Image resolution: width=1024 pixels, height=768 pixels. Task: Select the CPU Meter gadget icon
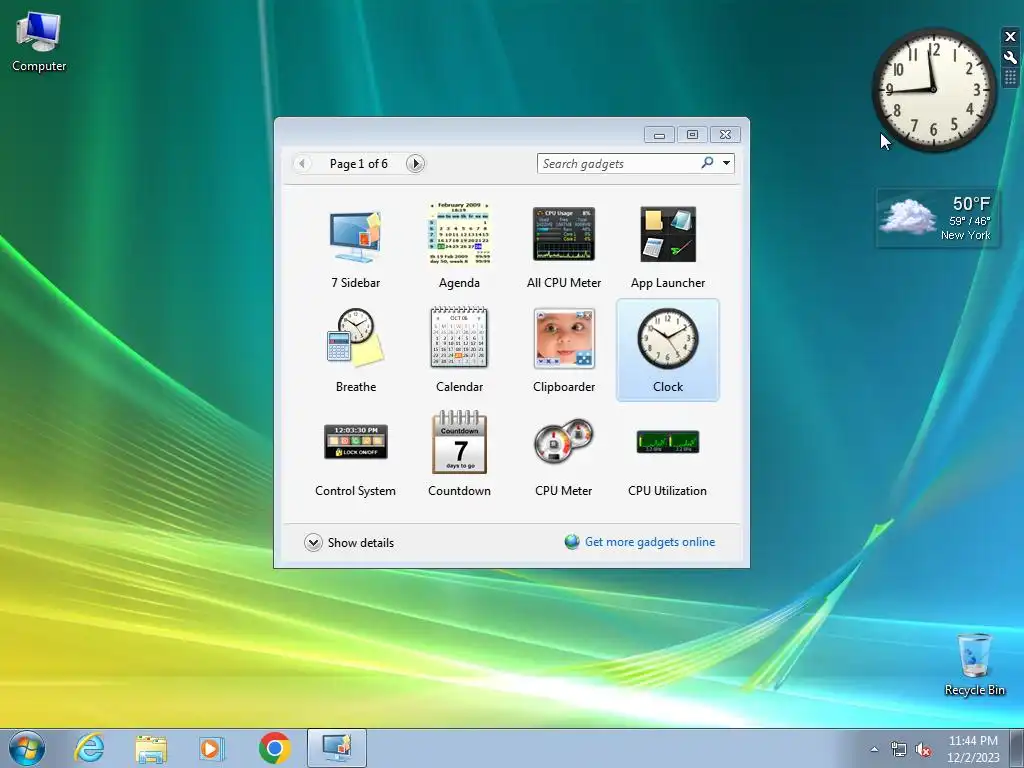click(x=564, y=441)
